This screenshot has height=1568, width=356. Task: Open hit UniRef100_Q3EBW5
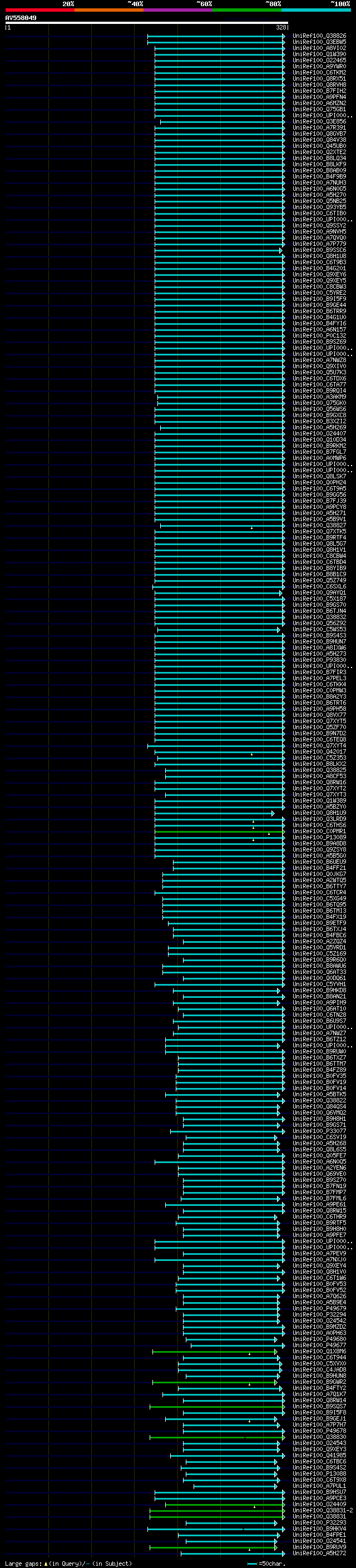point(319,42)
